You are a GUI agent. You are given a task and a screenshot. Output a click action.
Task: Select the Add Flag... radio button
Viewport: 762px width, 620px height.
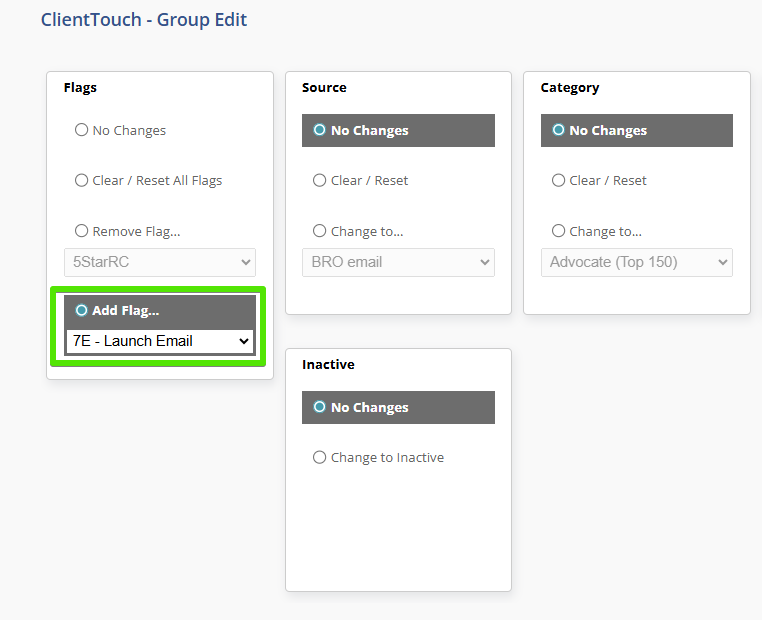pyautogui.click(x=82, y=311)
